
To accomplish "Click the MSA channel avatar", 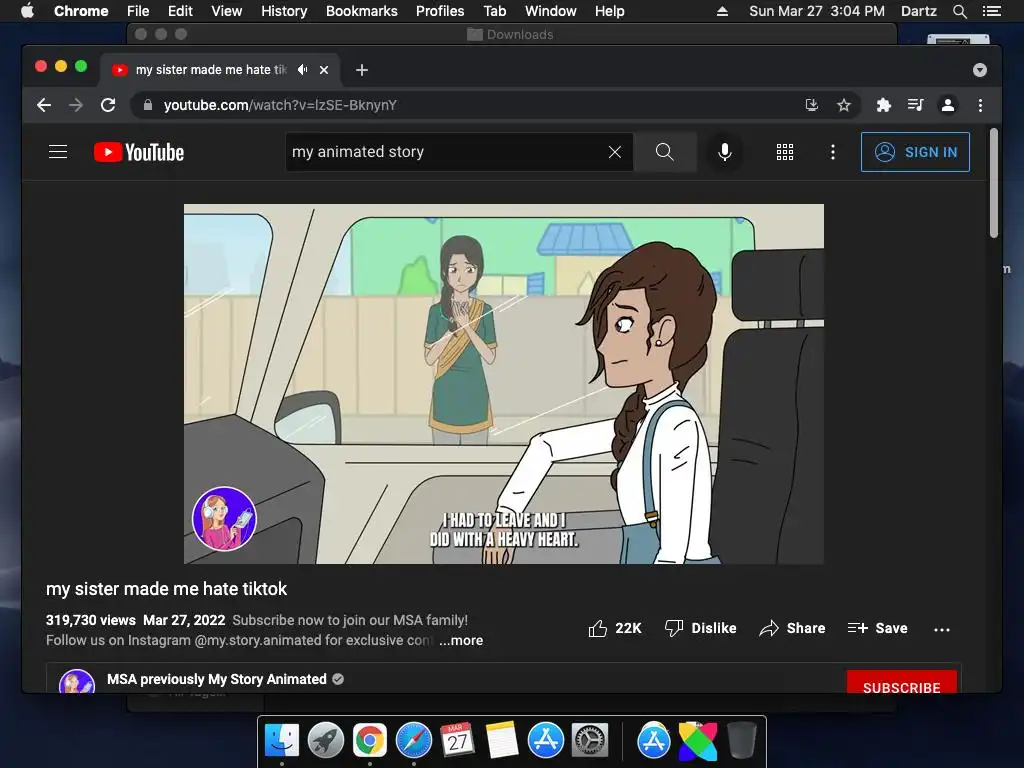I will click(x=77, y=682).
